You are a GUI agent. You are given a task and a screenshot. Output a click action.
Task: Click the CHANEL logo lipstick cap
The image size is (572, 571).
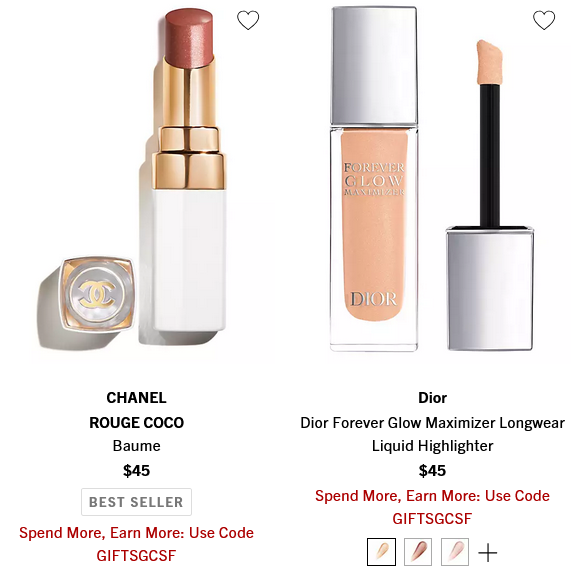97,294
